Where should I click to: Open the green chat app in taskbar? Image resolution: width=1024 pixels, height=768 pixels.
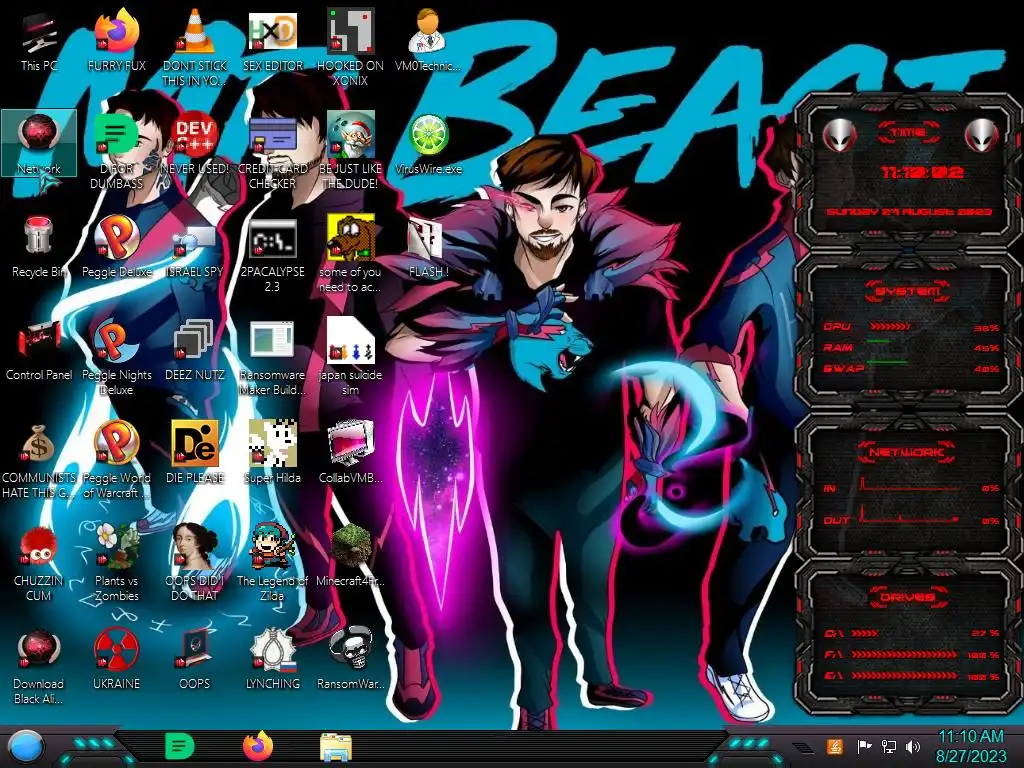click(180, 746)
